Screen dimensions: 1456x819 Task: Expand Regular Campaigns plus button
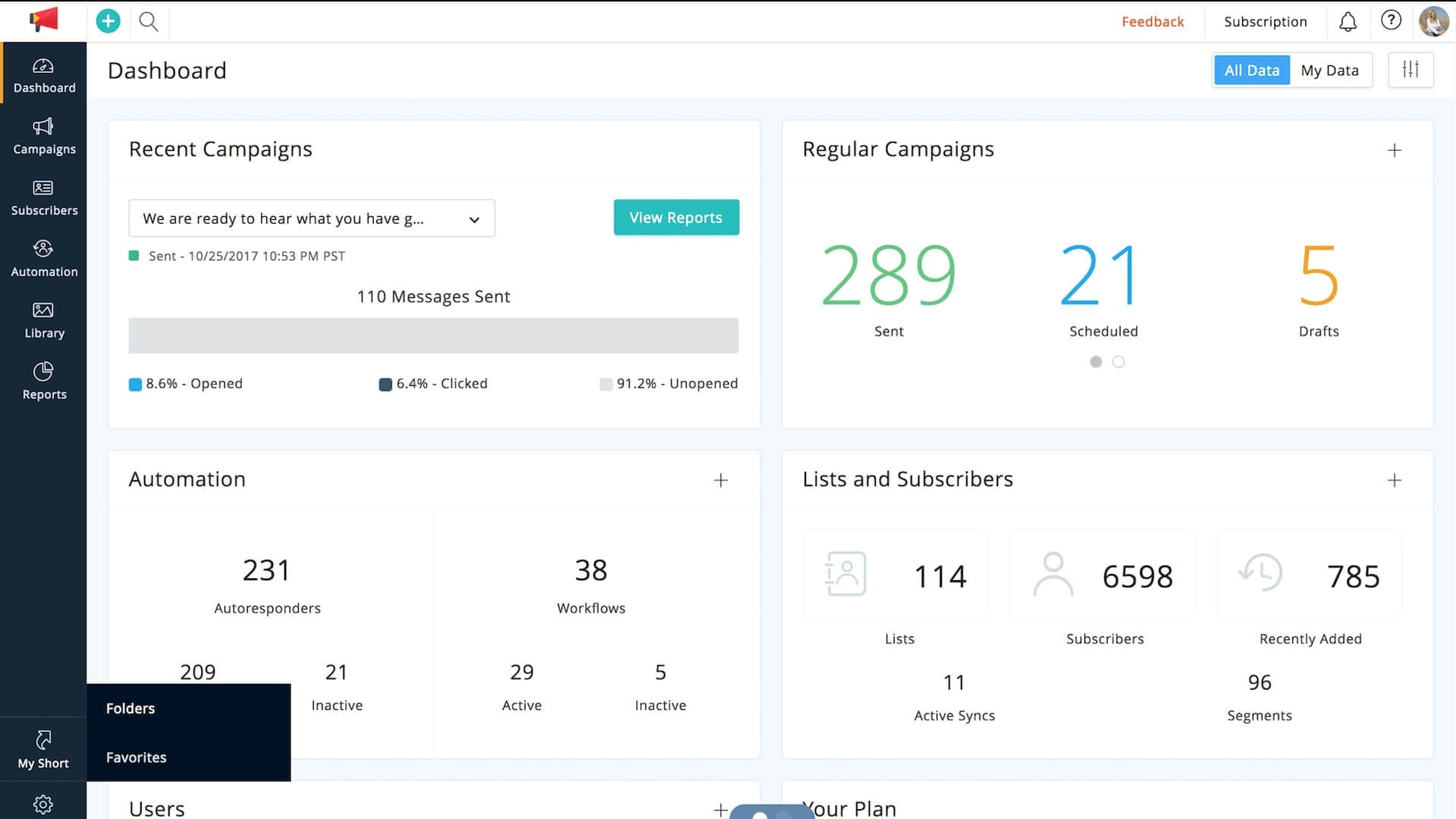pyautogui.click(x=1395, y=150)
